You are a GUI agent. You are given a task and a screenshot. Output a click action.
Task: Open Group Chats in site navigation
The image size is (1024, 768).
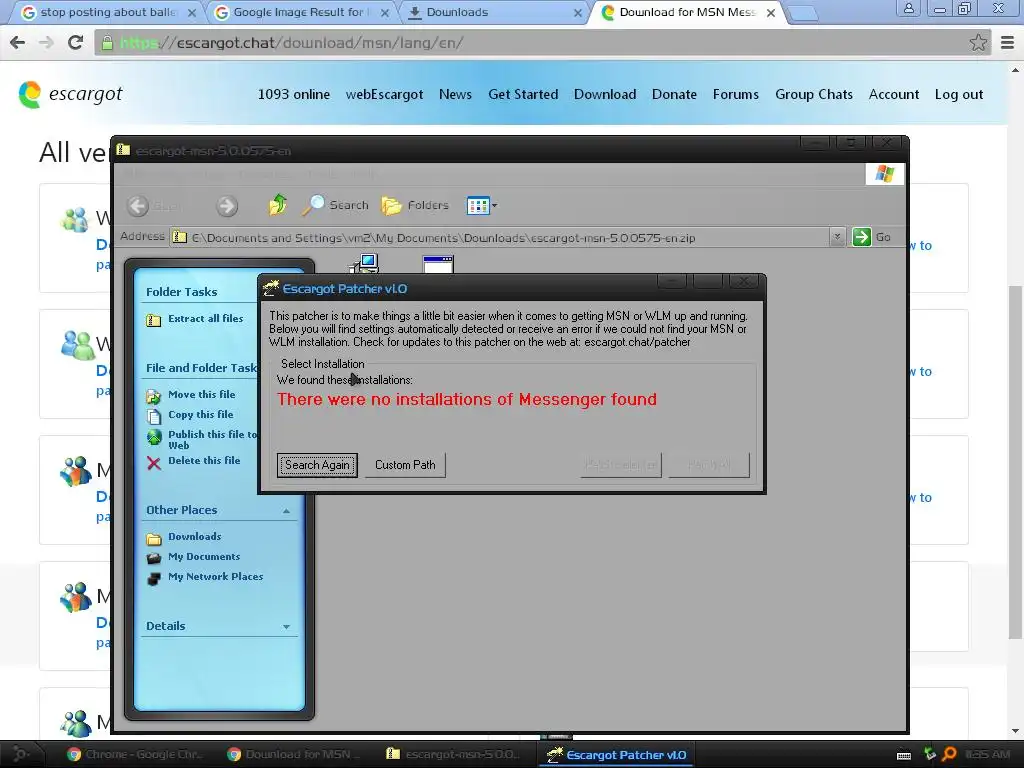(x=814, y=95)
